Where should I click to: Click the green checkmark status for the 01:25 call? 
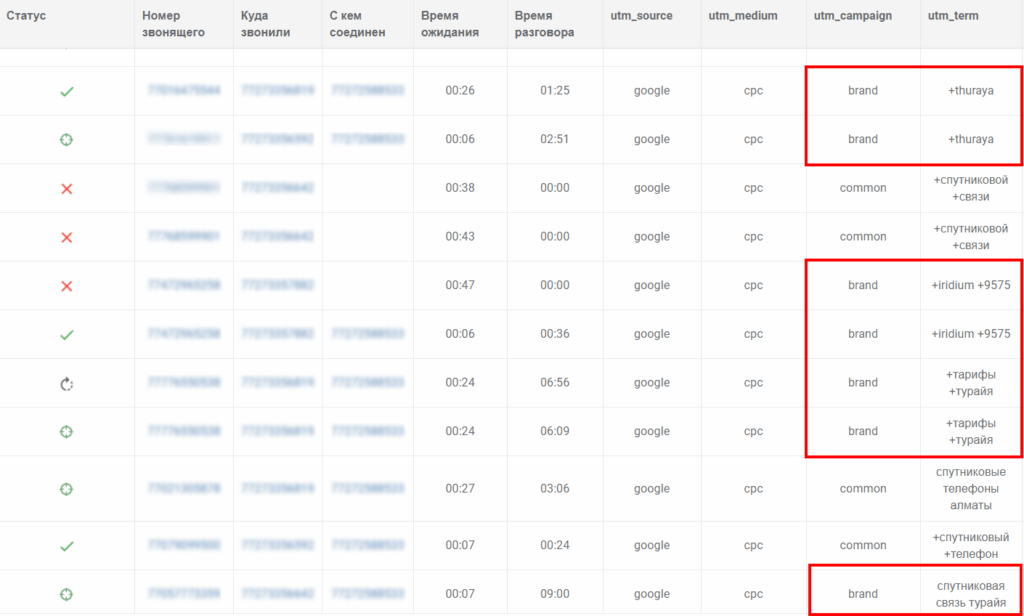coord(67,91)
